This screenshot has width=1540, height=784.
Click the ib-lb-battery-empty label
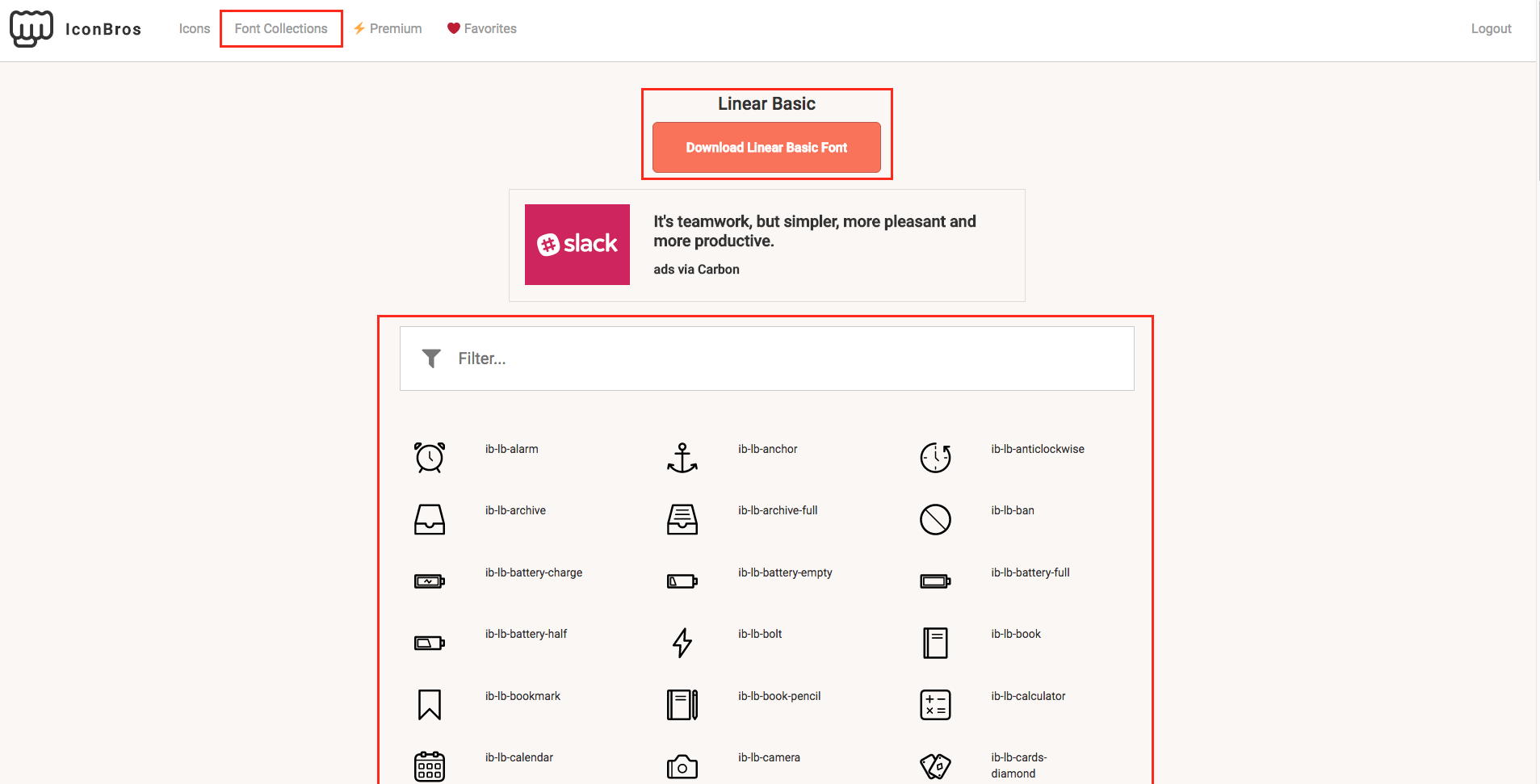point(785,572)
